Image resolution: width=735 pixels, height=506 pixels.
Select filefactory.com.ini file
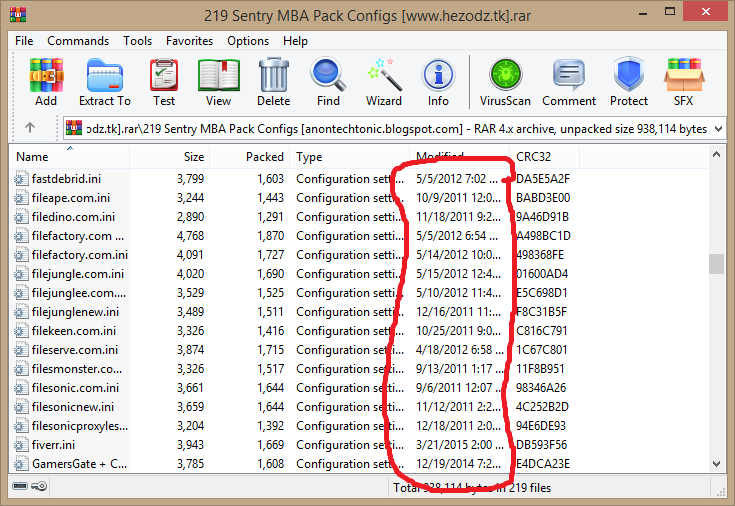click(x=80, y=255)
